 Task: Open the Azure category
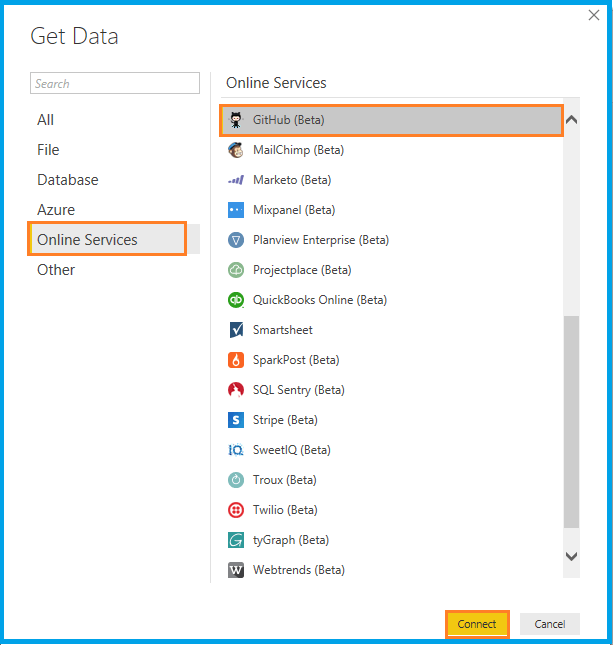tap(56, 210)
